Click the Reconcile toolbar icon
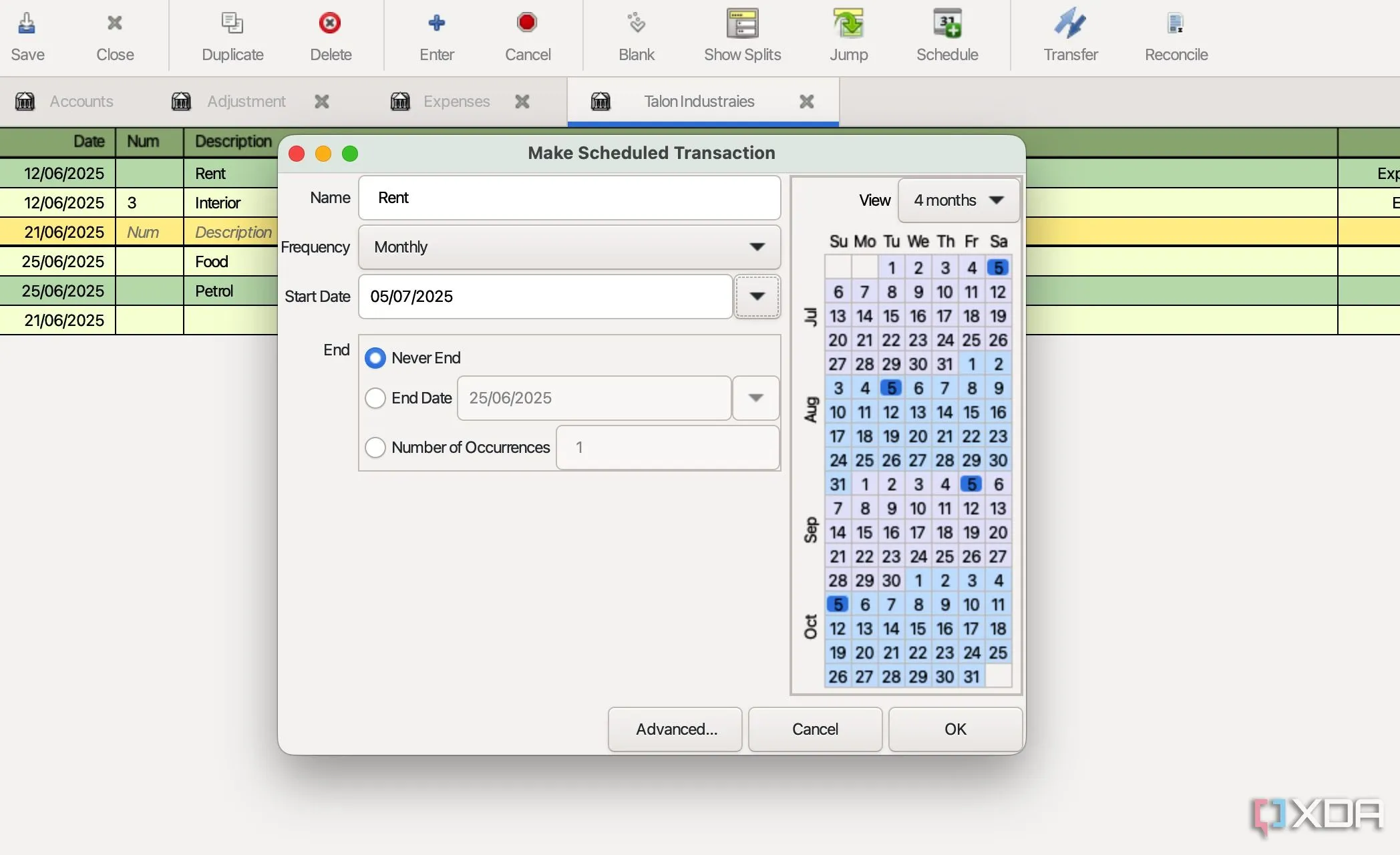The width and height of the screenshot is (1400, 855). [1176, 24]
